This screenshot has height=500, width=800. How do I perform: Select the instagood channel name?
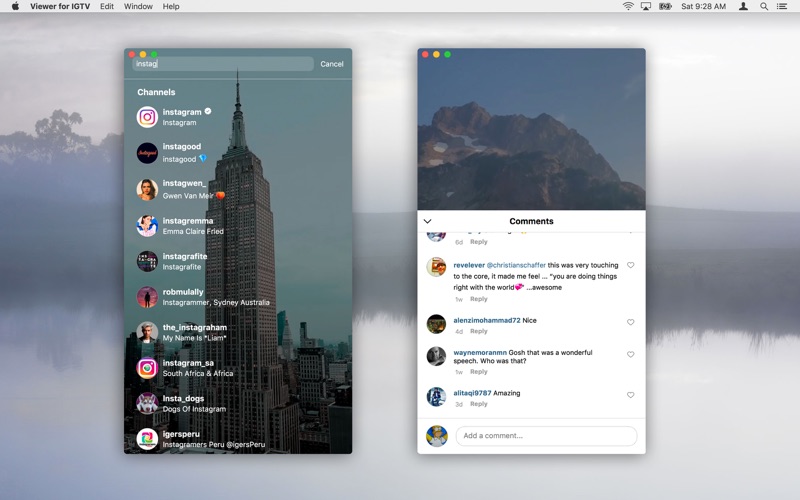pyautogui.click(x=182, y=146)
